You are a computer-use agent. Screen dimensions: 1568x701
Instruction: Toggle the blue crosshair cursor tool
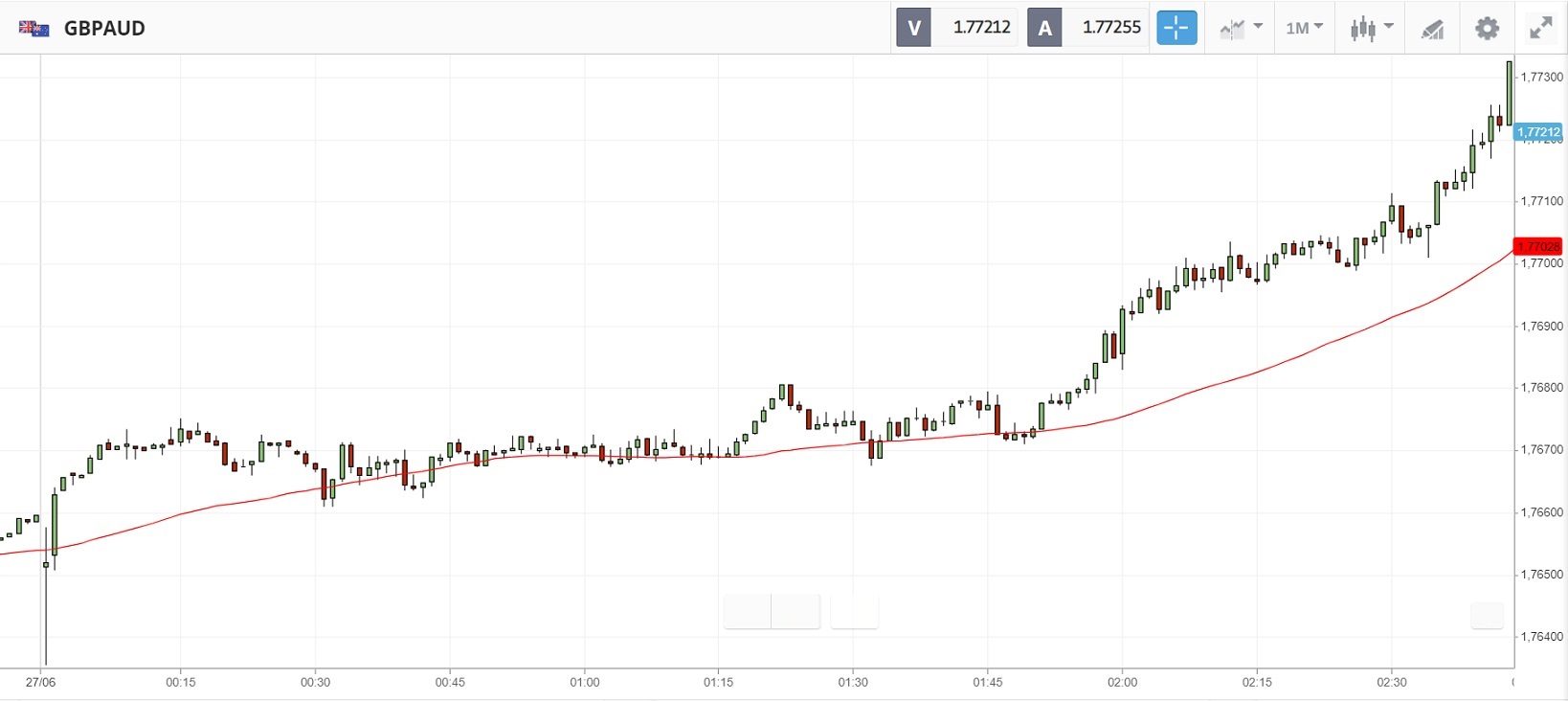tap(1176, 28)
